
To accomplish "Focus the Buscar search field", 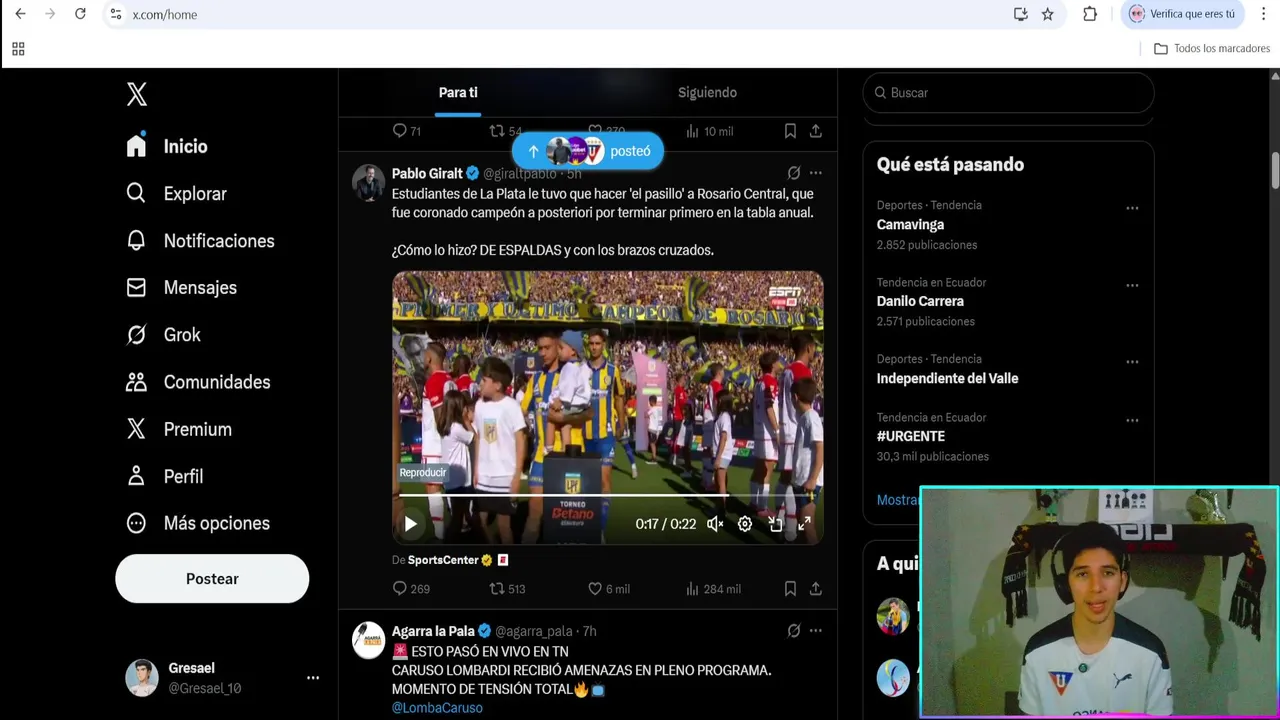I will click(1008, 92).
